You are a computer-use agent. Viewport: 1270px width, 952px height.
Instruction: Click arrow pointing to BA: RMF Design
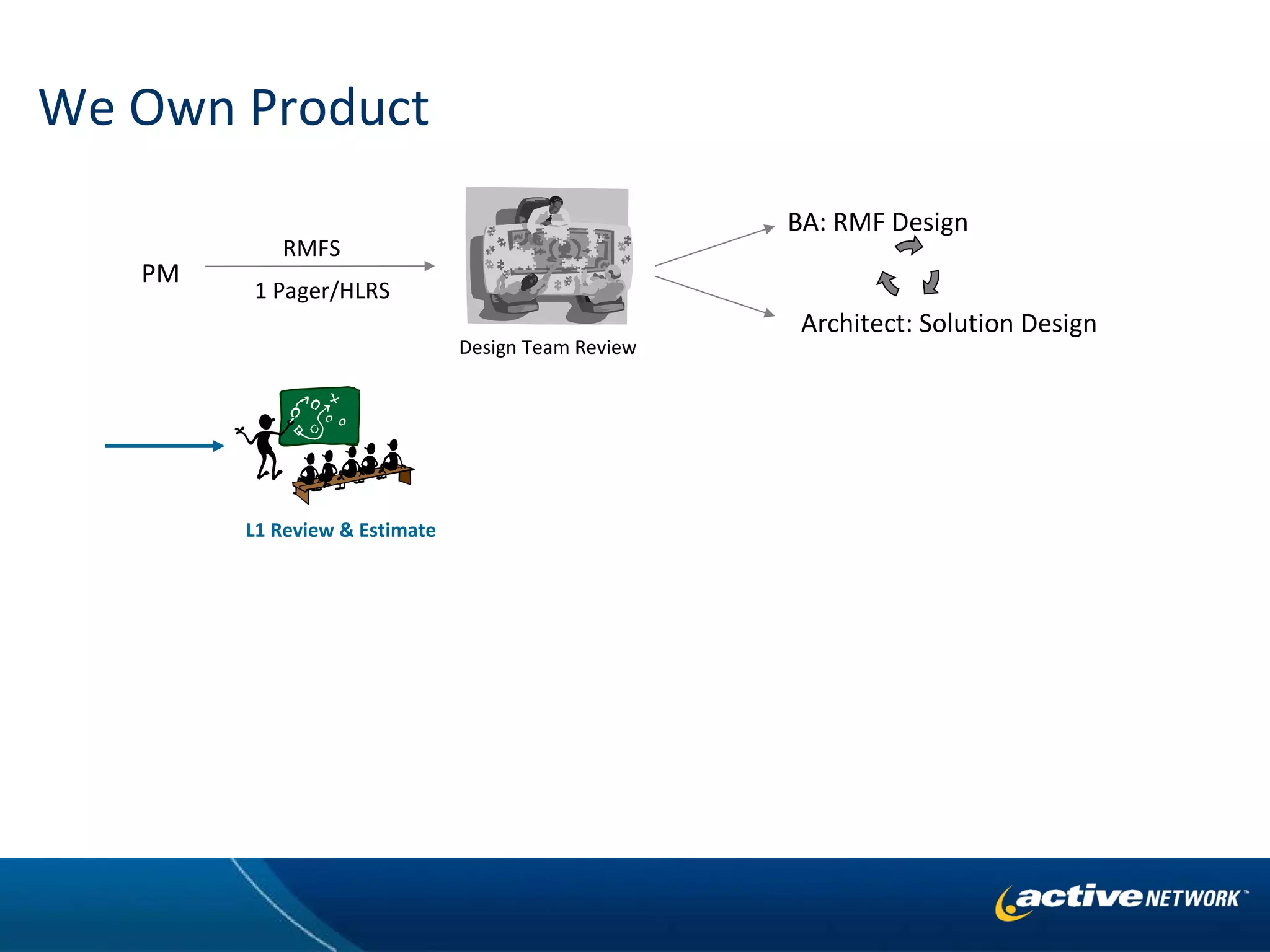point(714,247)
